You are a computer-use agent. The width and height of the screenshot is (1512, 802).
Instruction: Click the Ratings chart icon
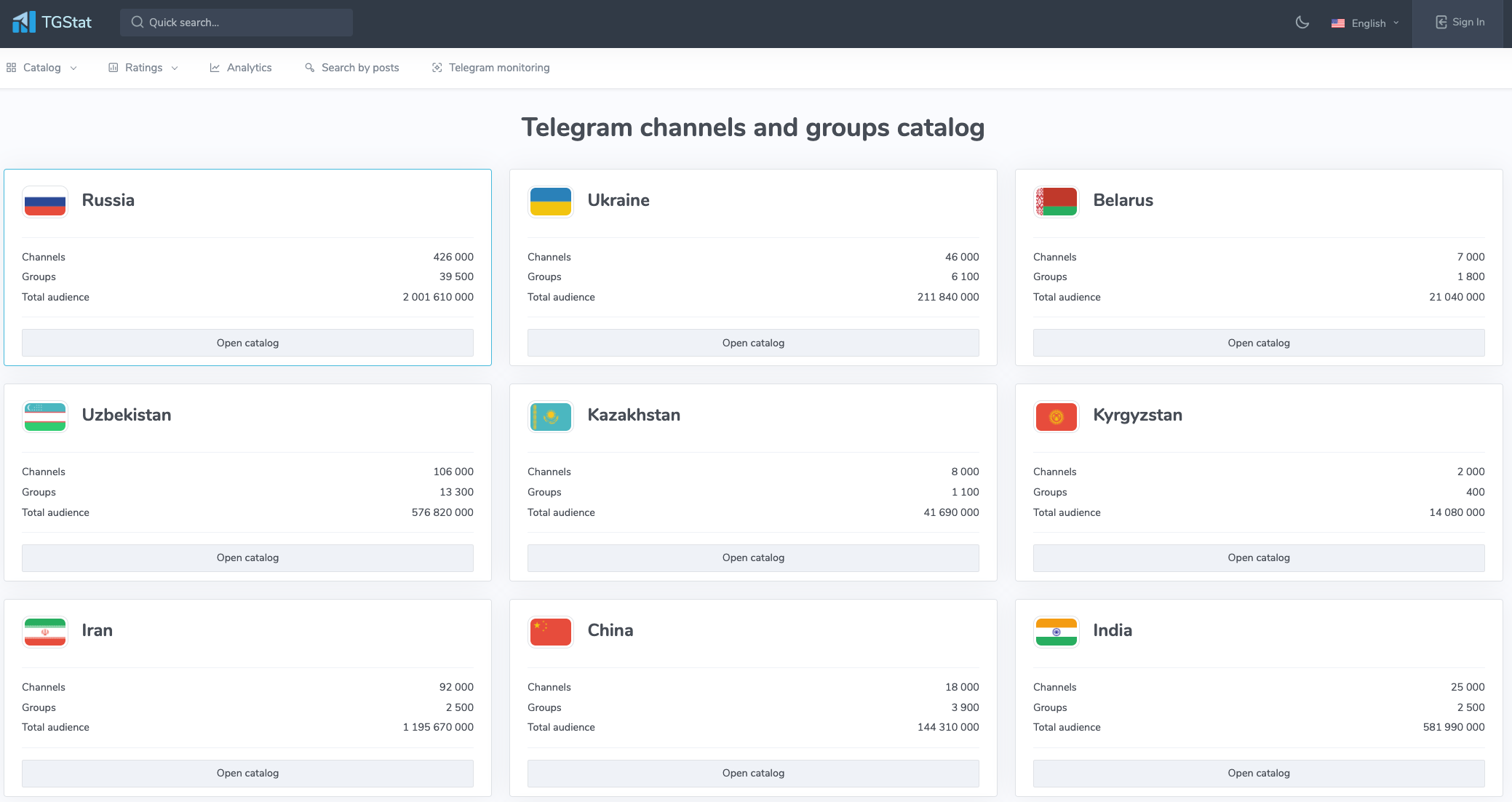click(x=114, y=68)
